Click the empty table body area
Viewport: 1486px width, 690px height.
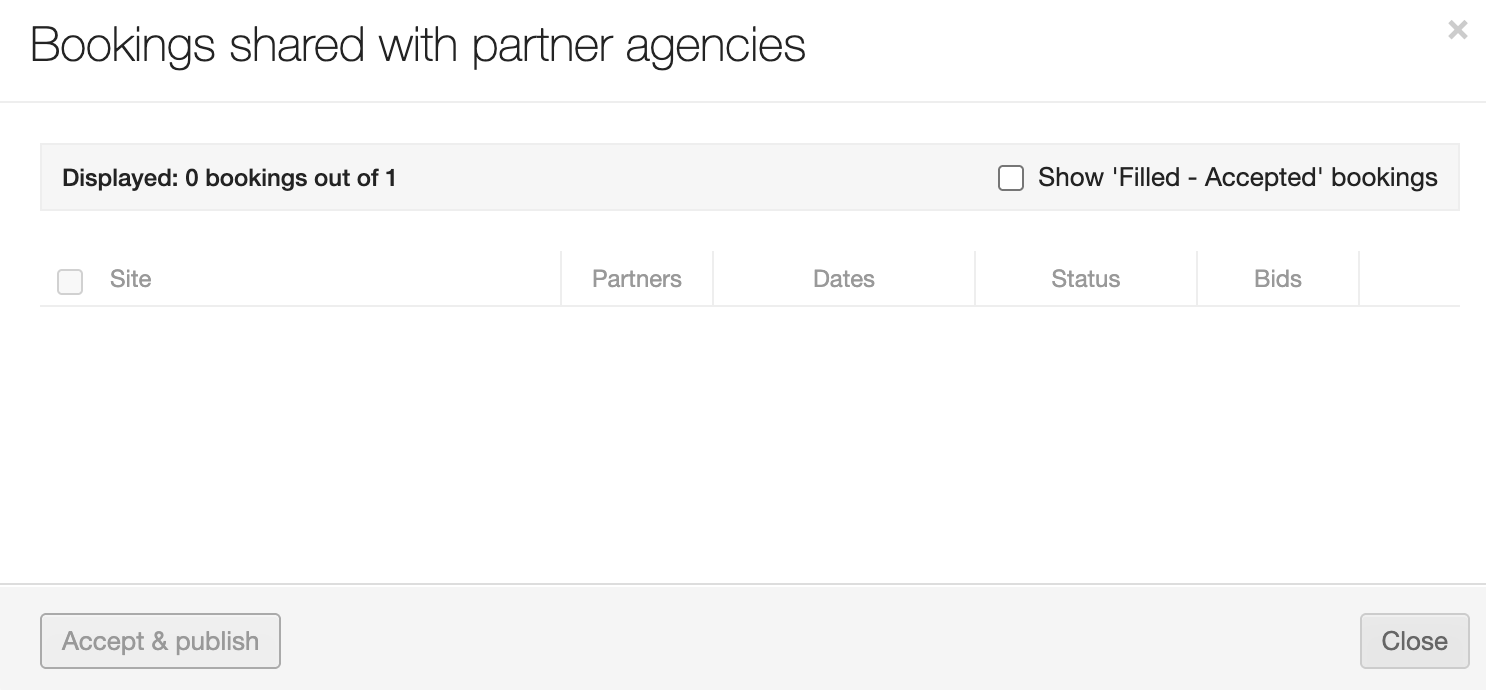(x=748, y=440)
